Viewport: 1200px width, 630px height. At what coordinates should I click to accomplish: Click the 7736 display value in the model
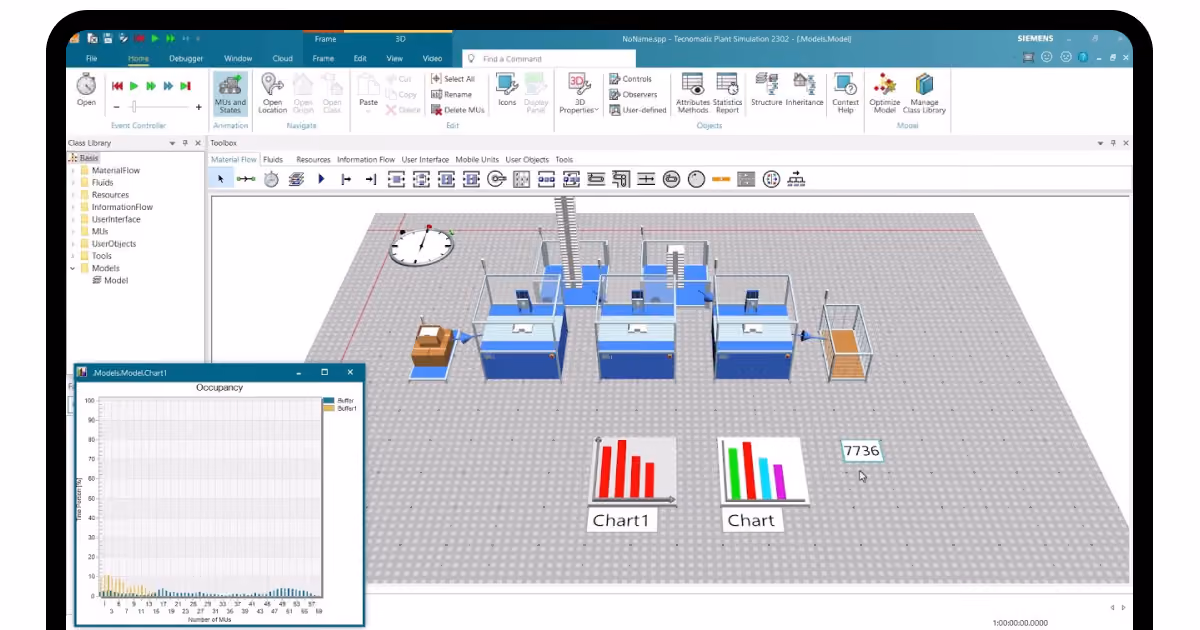[861, 451]
